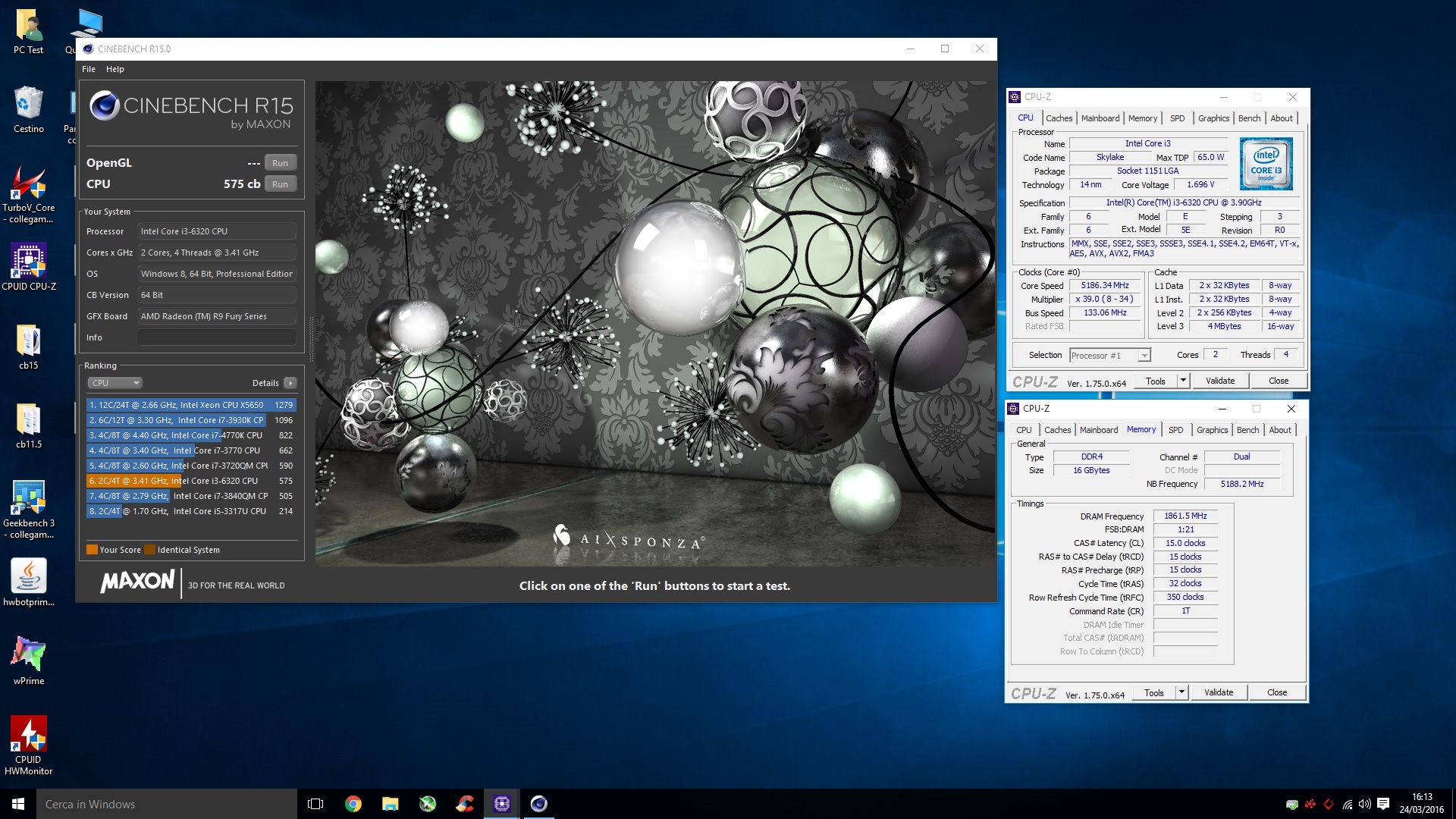1456x819 pixels.
Task: Launch wPrime desktop shortcut
Action: (29, 661)
